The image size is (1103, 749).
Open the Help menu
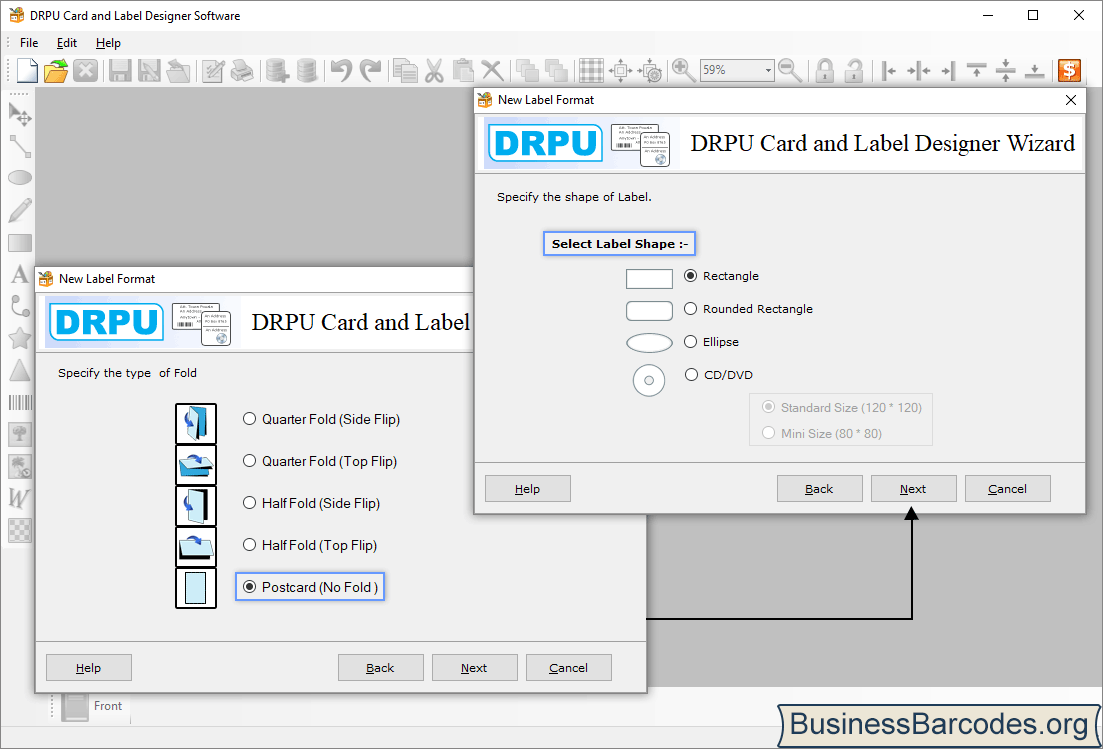coord(108,43)
